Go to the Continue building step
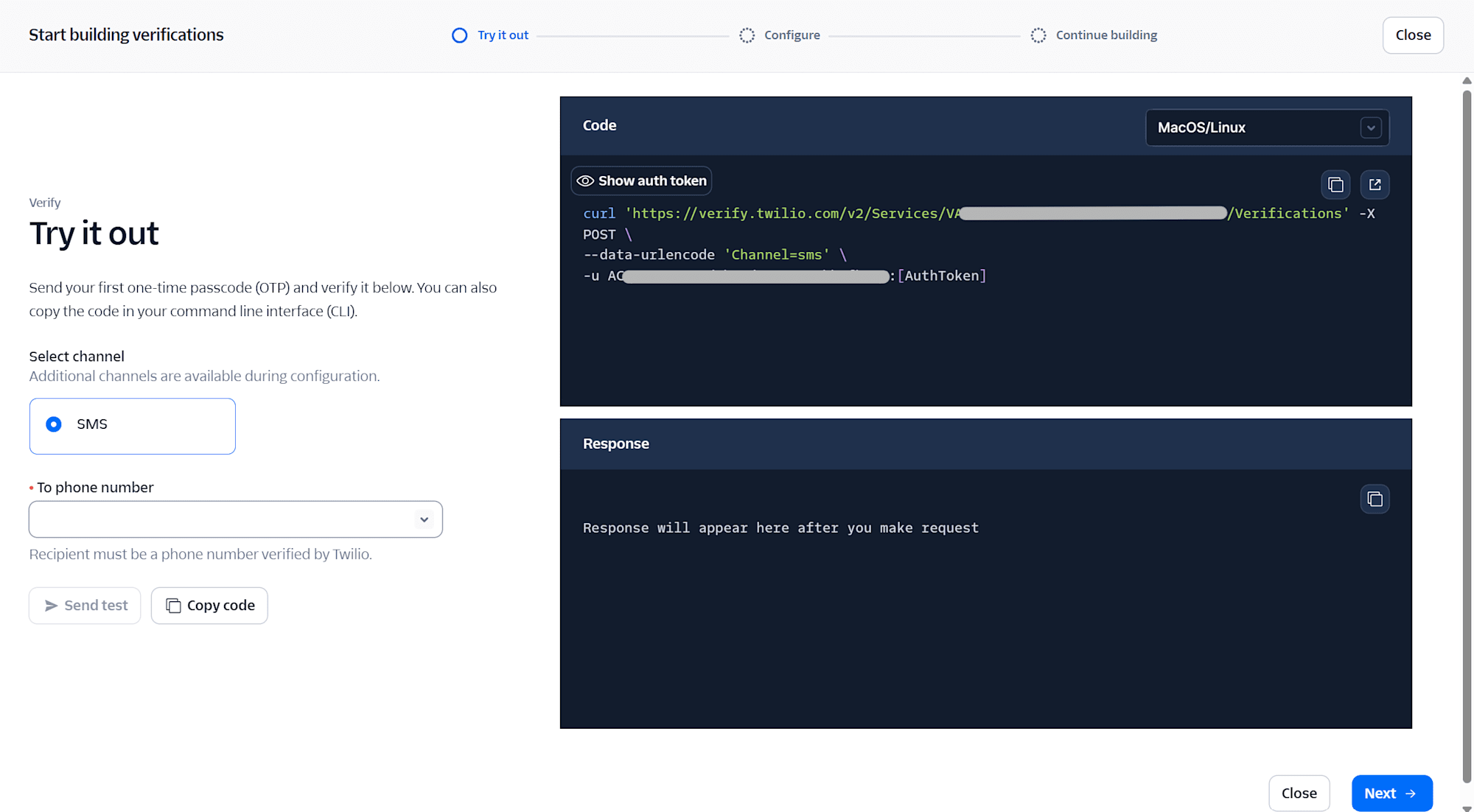This screenshot has height=812, width=1474. tap(1106, 35)
